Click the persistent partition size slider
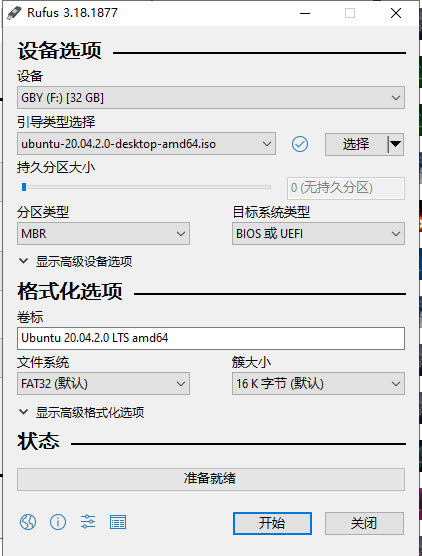This screenshot has height=556, width=422. coord(146,187)
